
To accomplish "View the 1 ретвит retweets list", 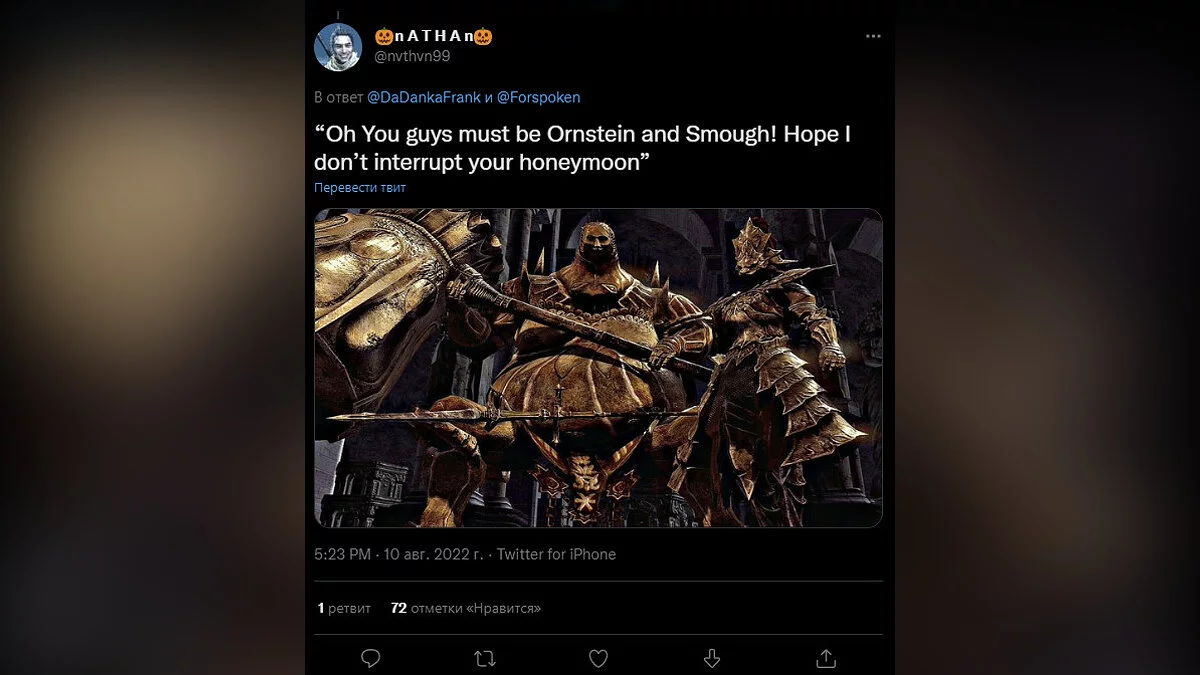I will coord(344,608).
